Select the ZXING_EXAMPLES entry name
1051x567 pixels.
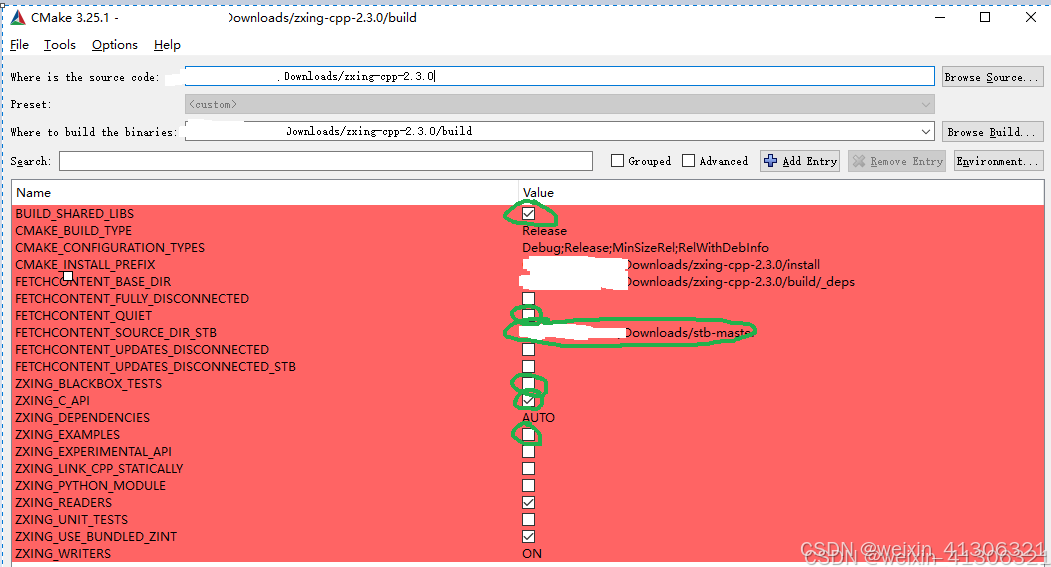coord(68,434)
